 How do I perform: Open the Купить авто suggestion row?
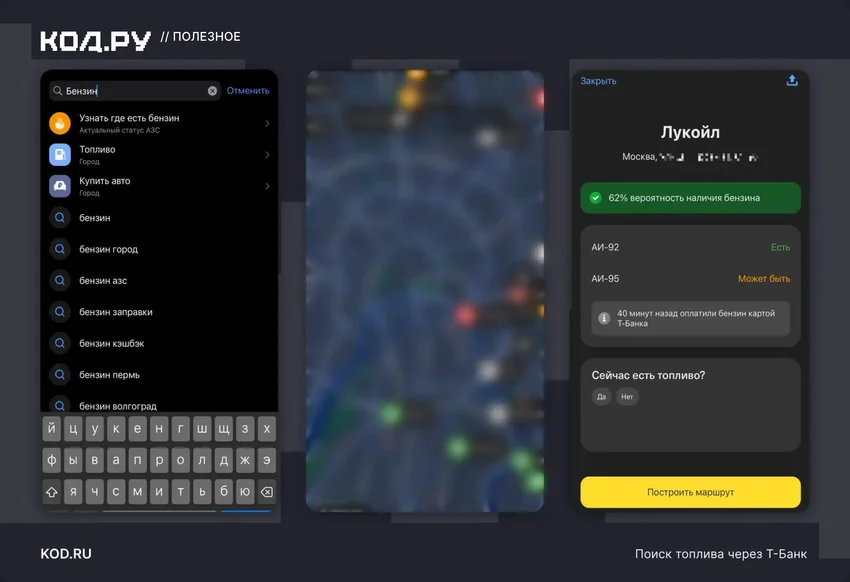(159, 186)
